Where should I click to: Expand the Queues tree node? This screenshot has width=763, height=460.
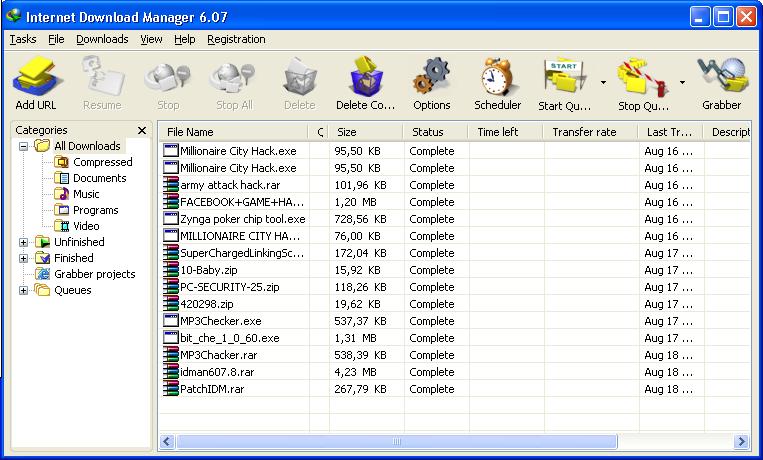pos(23,290)
